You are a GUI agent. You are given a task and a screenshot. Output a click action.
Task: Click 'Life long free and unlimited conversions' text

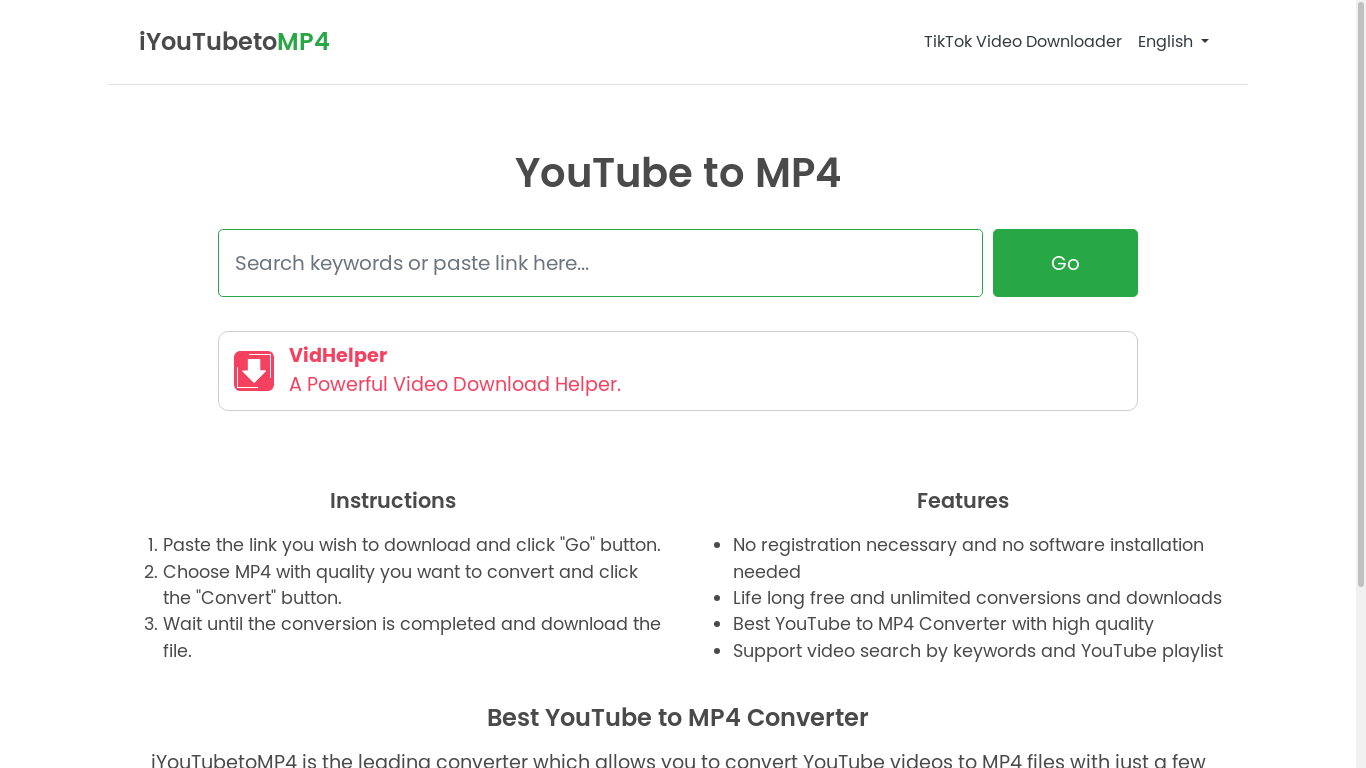977,598
